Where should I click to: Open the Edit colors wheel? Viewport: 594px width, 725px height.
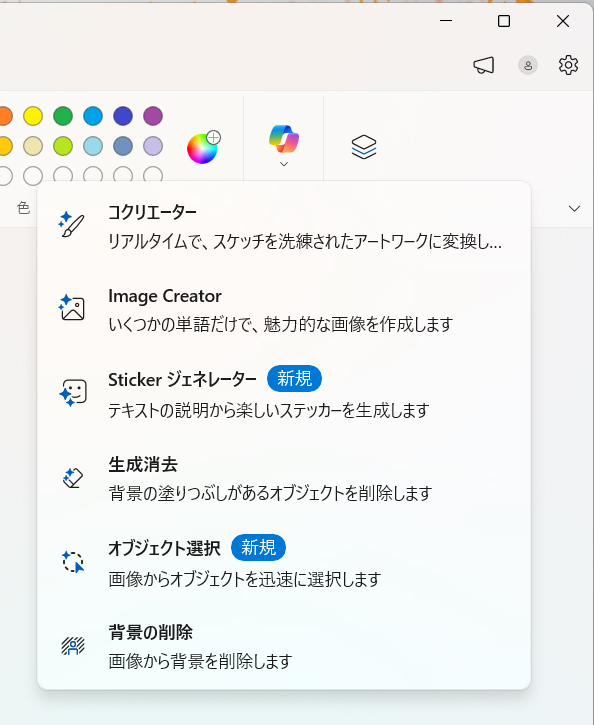coord(203,147)
